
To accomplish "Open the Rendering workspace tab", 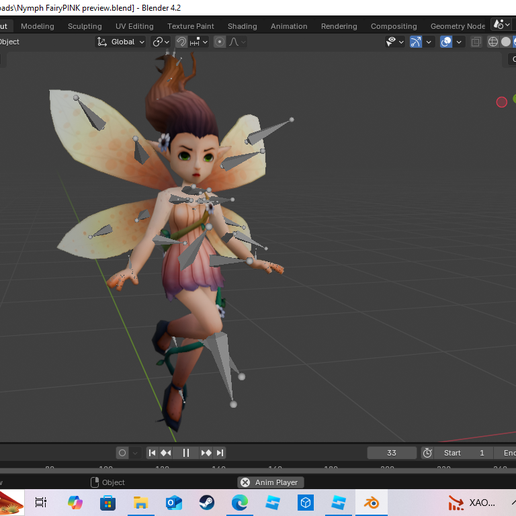I will 339,26.
